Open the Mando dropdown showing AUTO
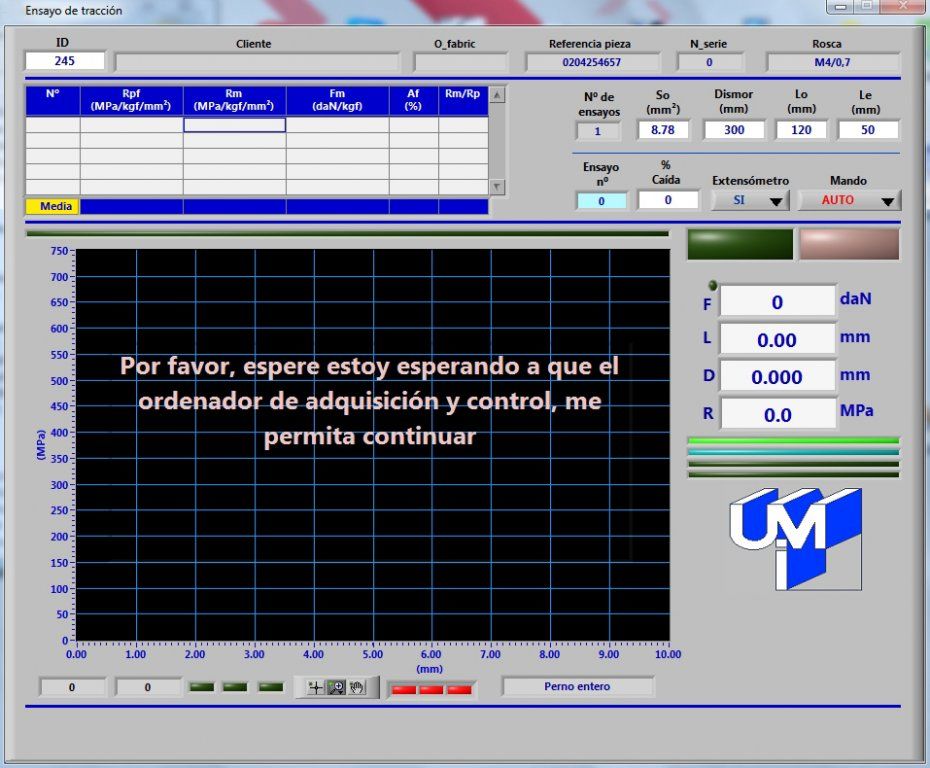This screenshot has width=930, height=768. pyautogui.click(x=849, y=200)
